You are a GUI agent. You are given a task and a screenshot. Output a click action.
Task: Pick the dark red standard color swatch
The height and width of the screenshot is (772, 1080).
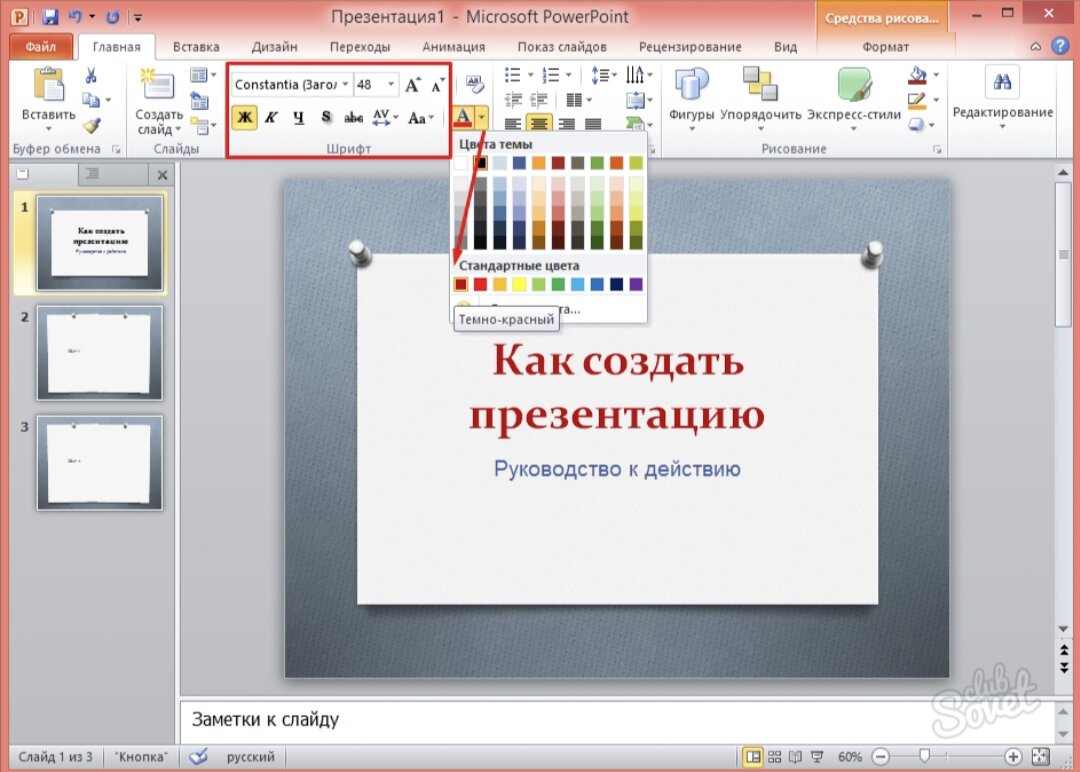(461, 285)
